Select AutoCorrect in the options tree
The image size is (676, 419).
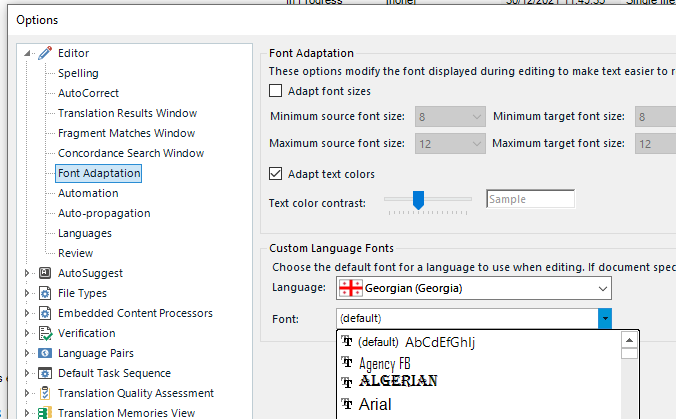88,93
